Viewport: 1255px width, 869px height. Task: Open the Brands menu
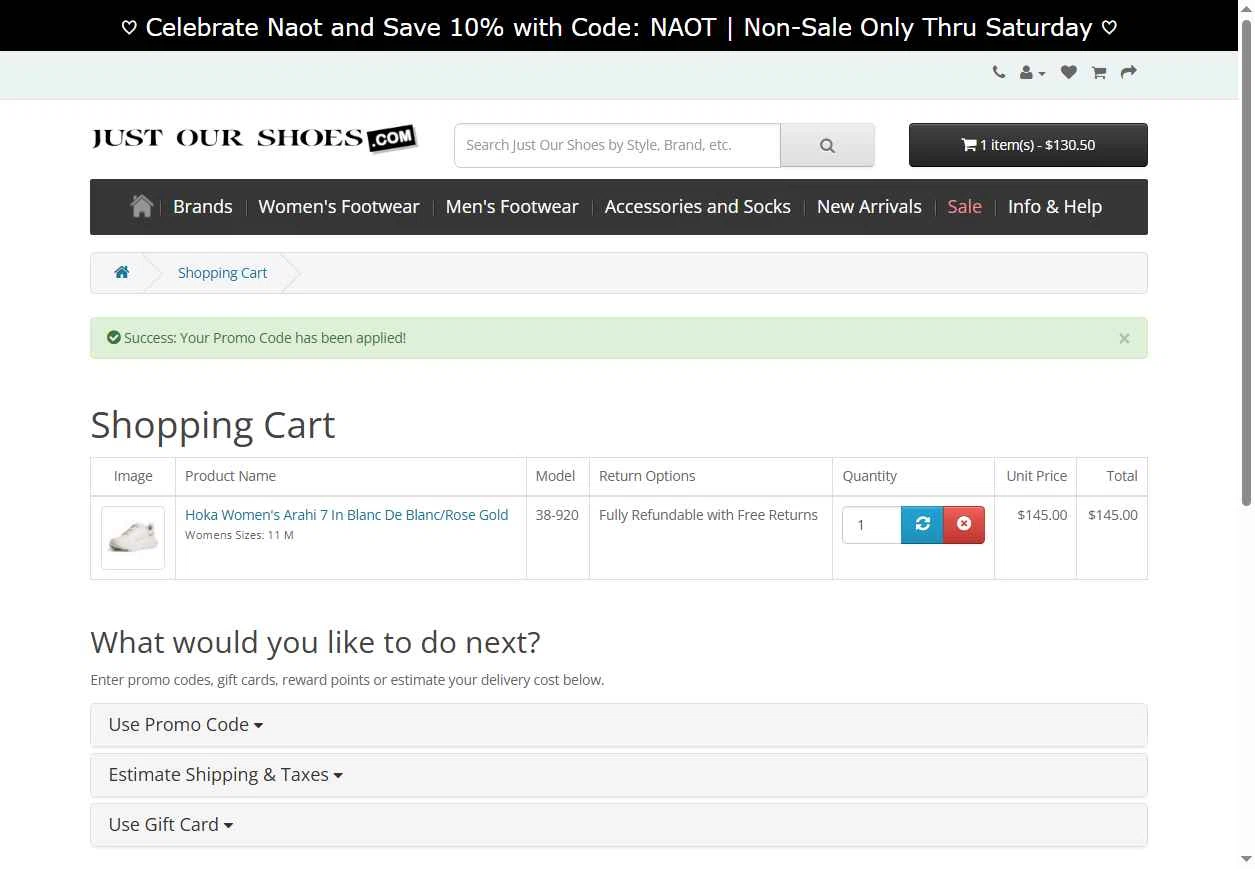pos(203,207)
